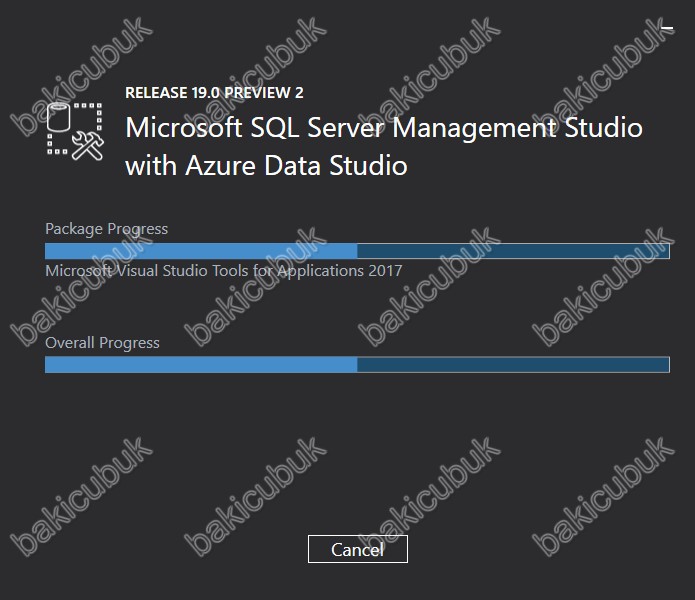Click the with Azure Data Studio subtitle line
The image size is (695, 600).
click(x=266, y=166)
